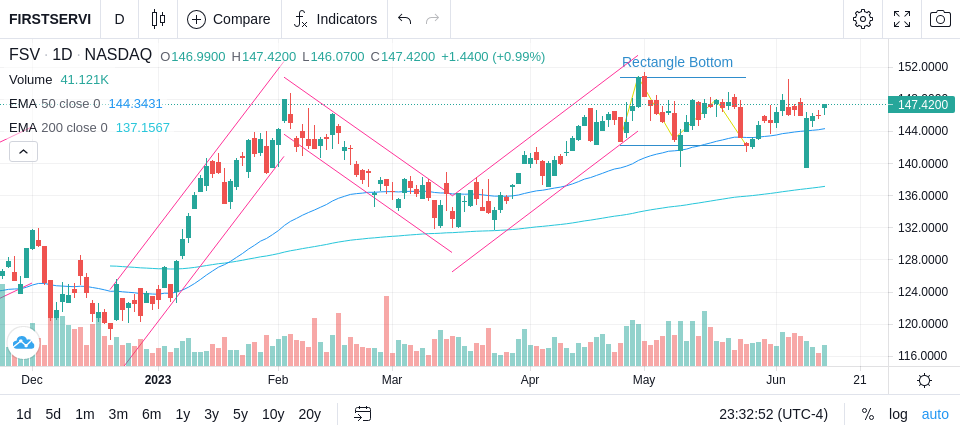Change the D chart interval
Screen dimensions: 960x433
[x=119, y=19]
